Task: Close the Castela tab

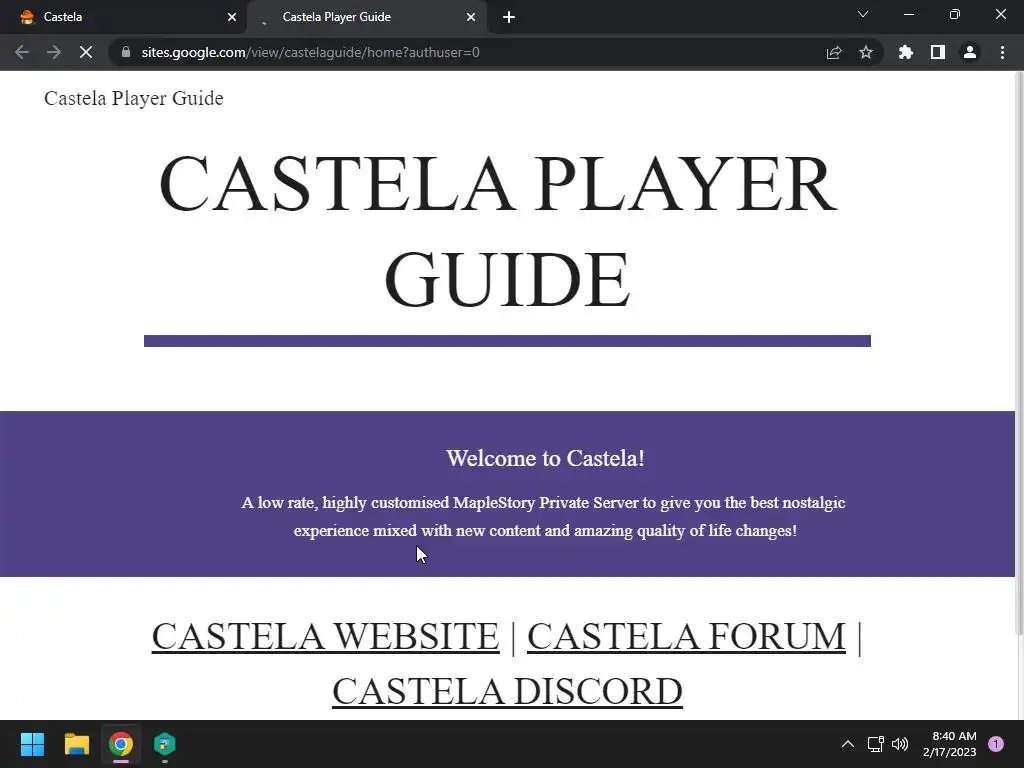Action: pos(232,17)
